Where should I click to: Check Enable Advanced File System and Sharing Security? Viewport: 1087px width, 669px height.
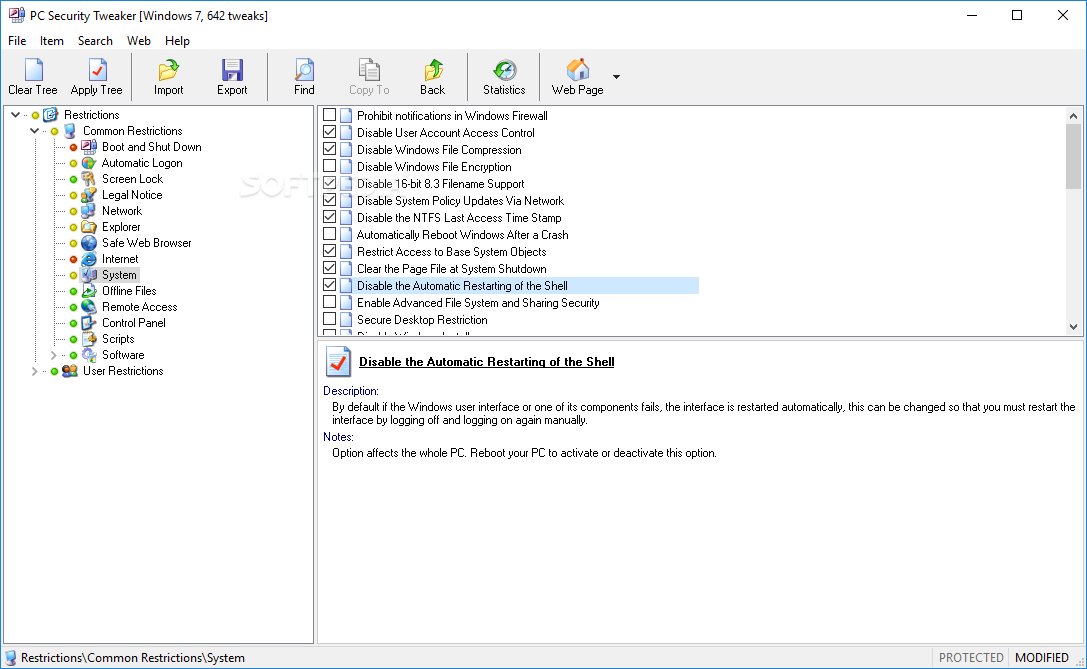329,302
